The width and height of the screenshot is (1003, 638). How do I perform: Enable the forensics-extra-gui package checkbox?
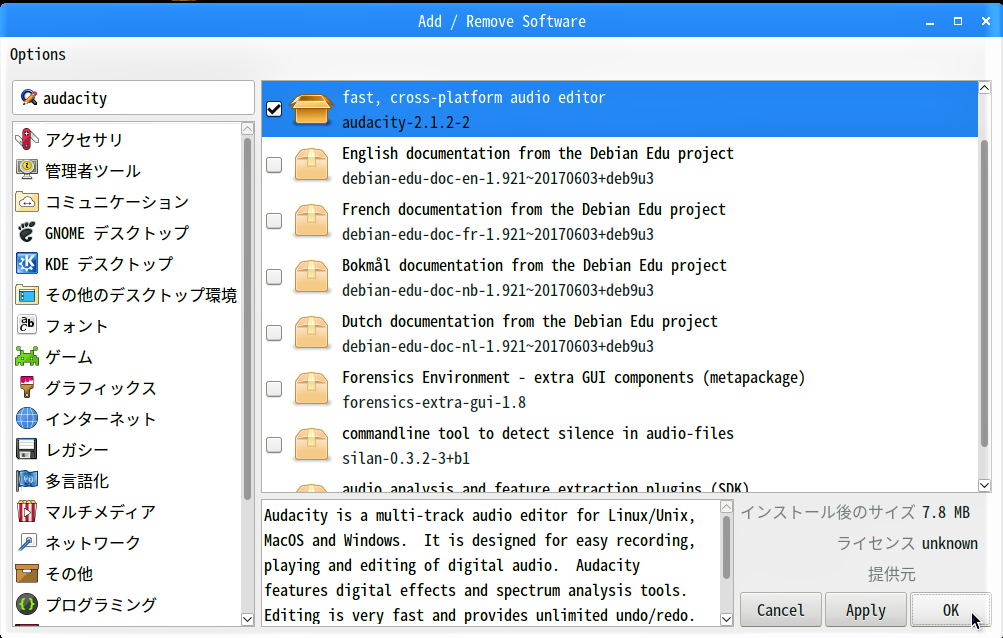[x=274, y=389]
